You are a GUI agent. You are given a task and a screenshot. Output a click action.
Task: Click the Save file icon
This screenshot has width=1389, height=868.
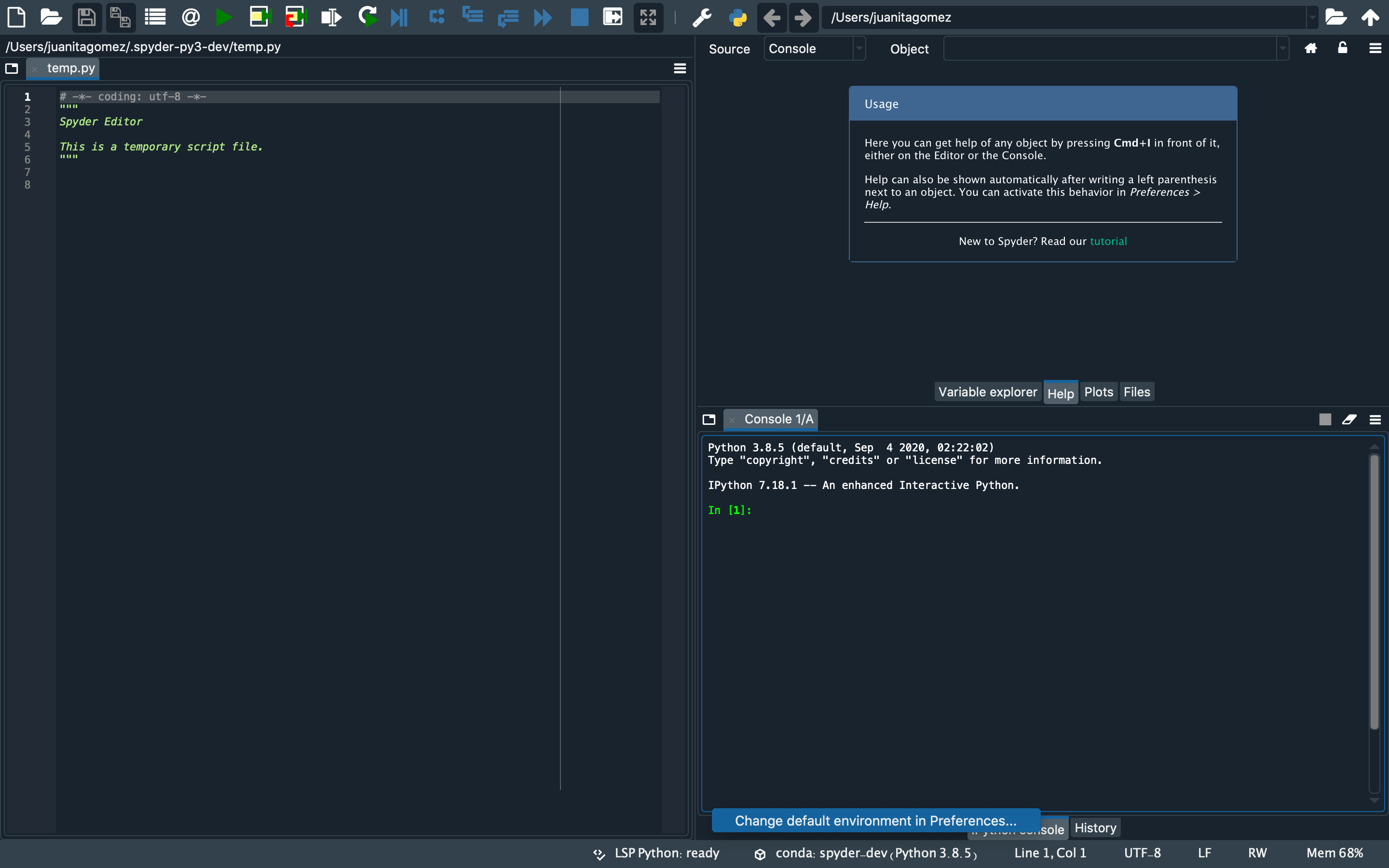coord(87,17)
